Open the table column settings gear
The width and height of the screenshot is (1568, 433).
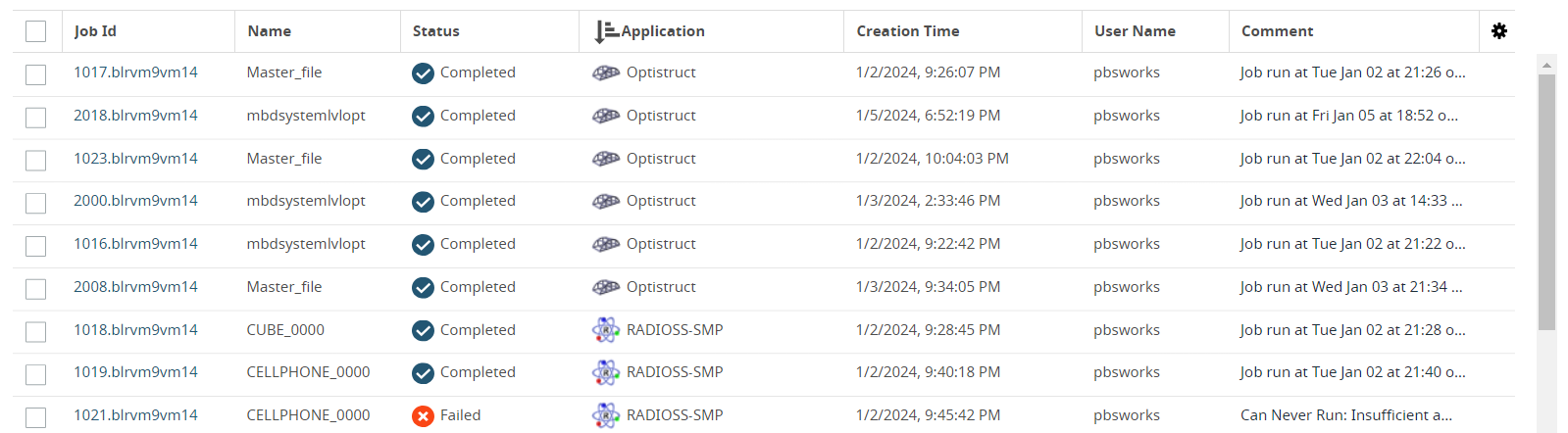tap(1498, 31)
